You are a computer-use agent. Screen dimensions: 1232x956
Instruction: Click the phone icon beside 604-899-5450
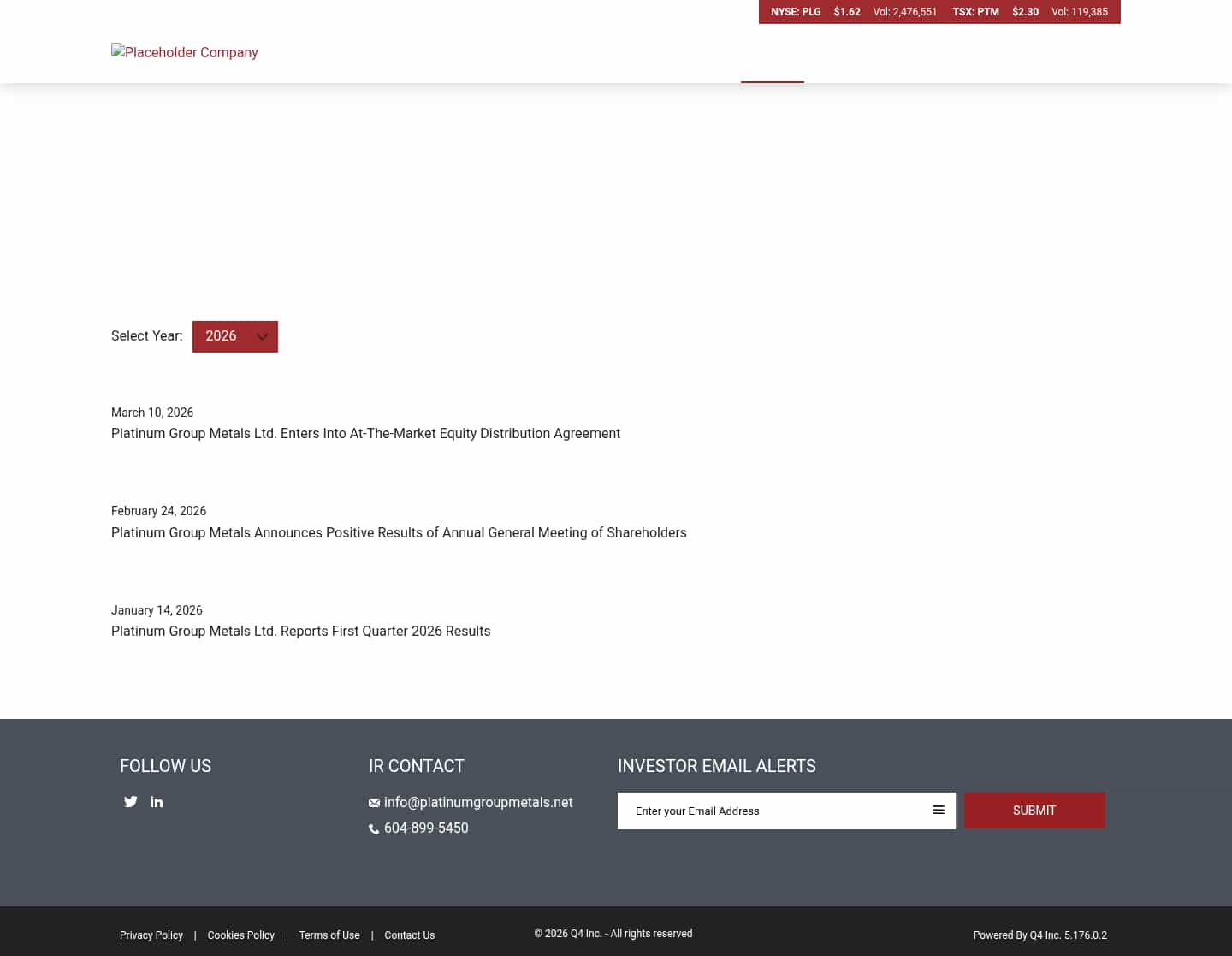[374, 828]
